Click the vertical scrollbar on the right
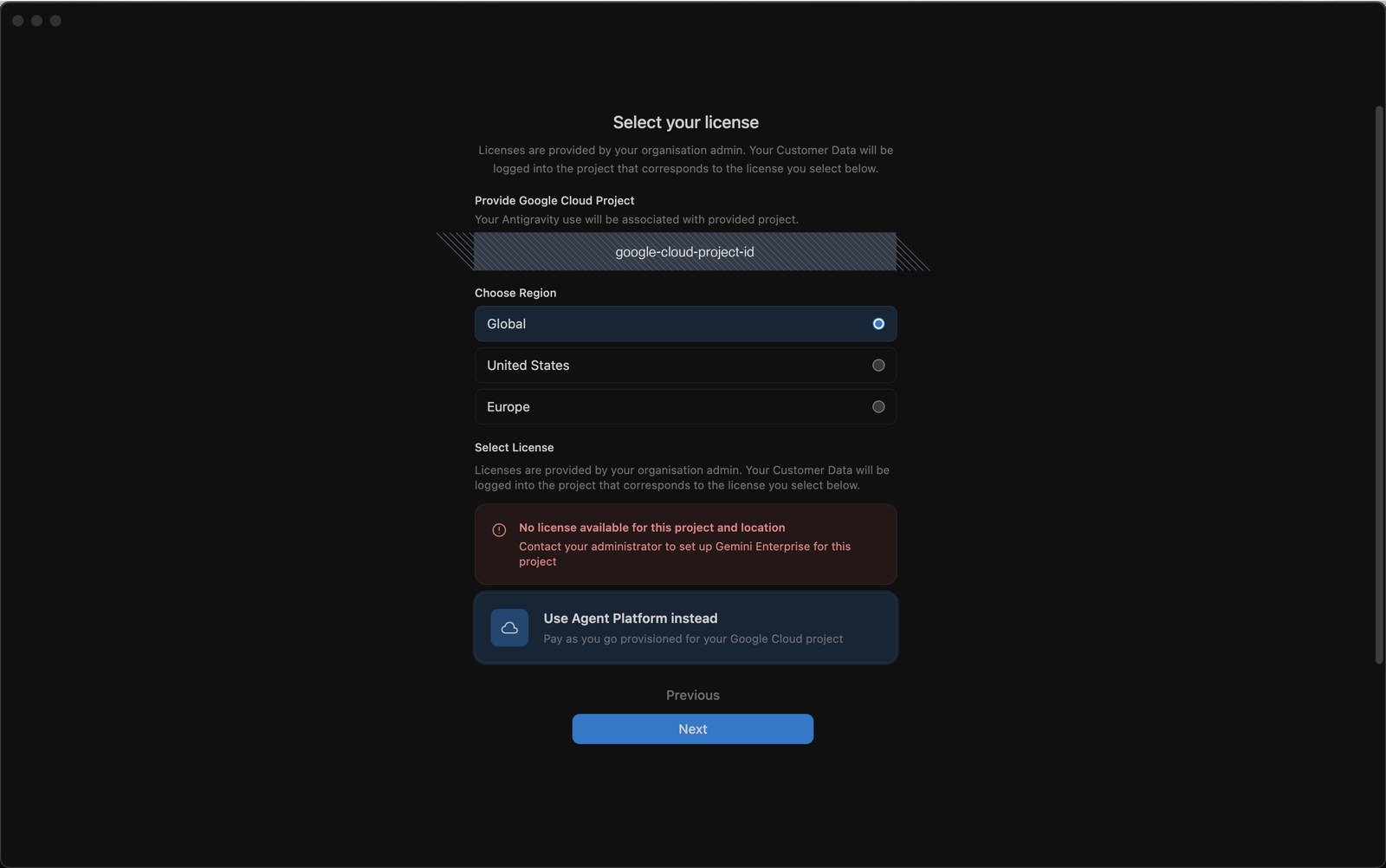Image resolution: width=1386 pixels, height=868 pixels. [x=1379, y=385]
